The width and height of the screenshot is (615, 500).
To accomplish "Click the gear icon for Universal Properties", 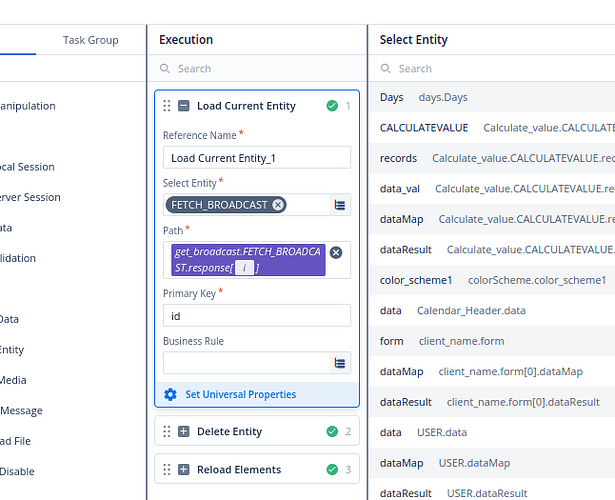I will coord(170,395).
